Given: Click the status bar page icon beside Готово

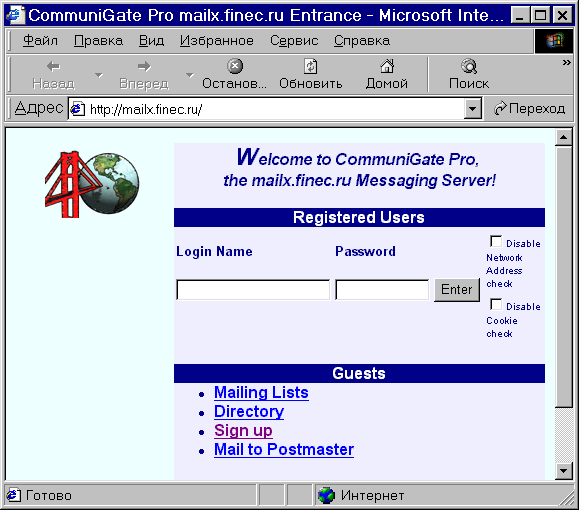Looking at the screenshot, I should click(x=14, y=495).
